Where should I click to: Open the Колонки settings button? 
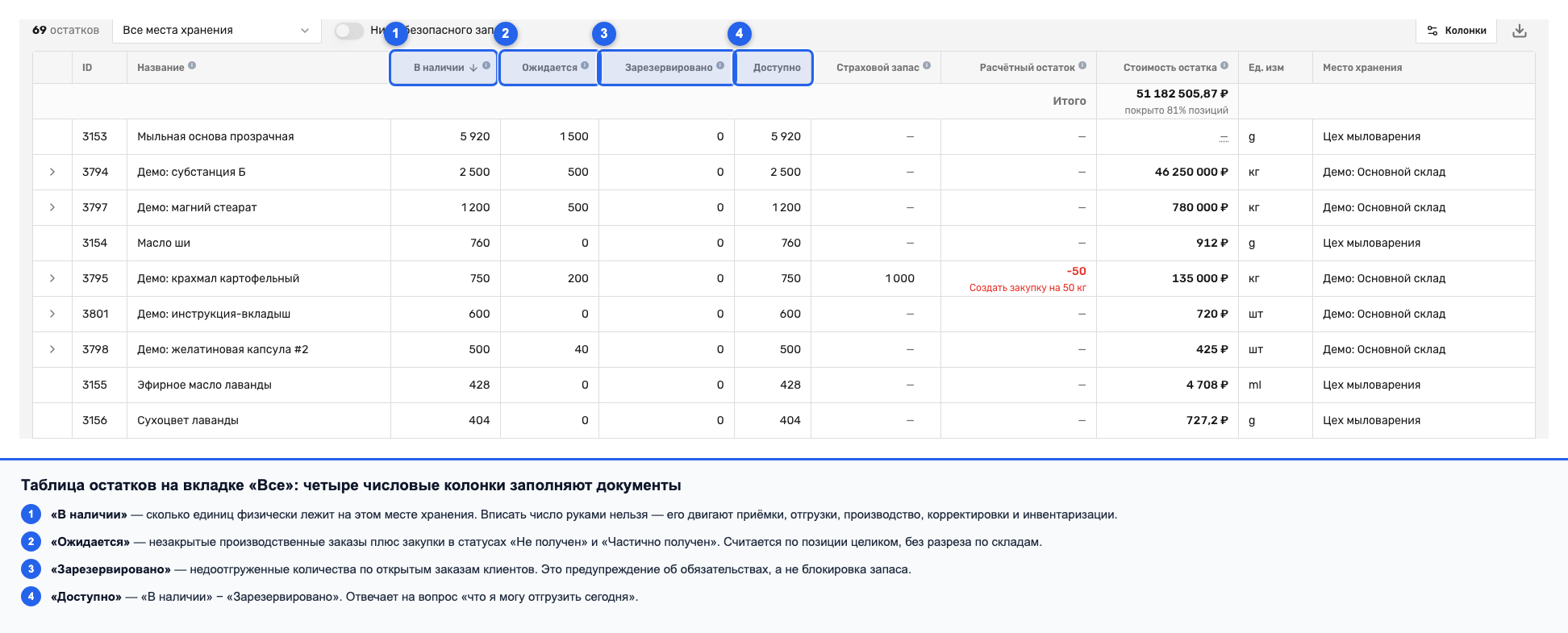pos(1456,31)
